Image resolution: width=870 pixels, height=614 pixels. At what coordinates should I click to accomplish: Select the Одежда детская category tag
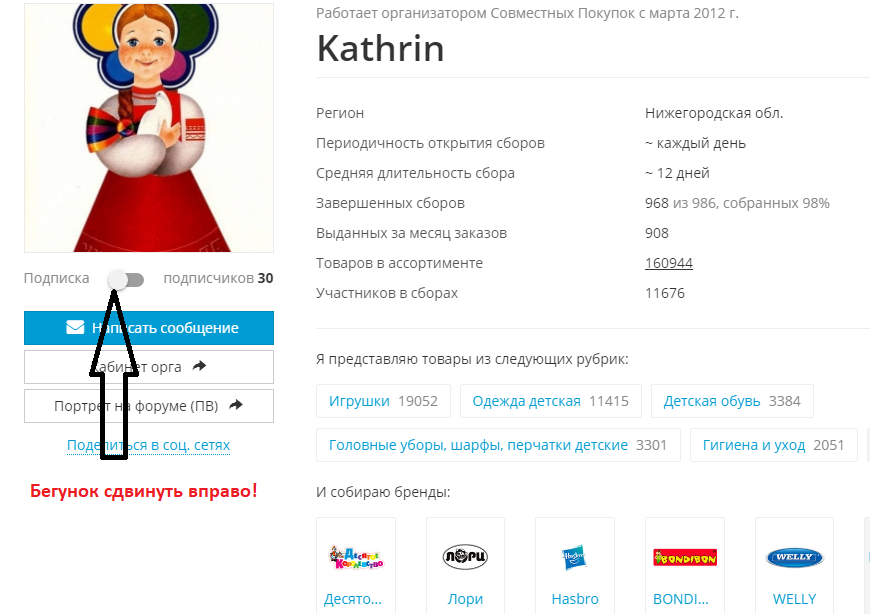(550, 401)
